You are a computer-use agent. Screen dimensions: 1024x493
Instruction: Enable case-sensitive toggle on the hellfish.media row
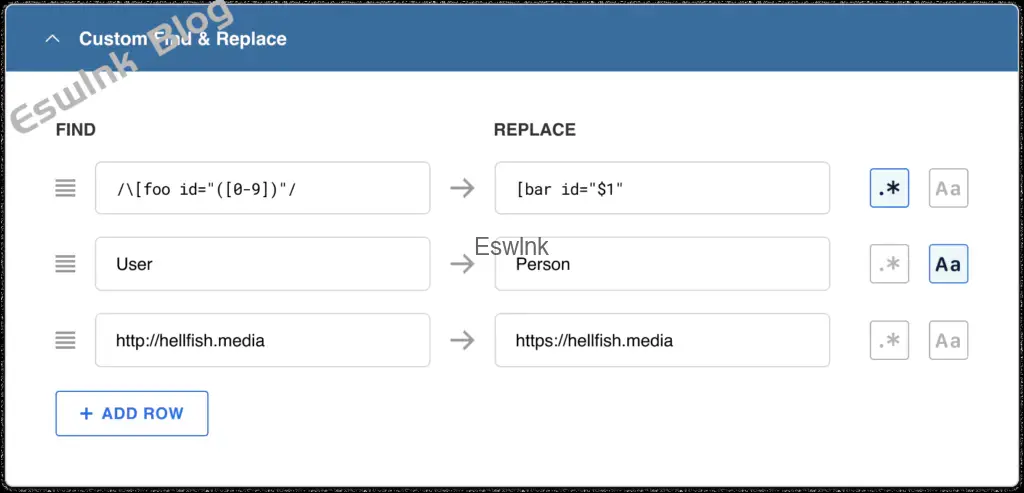(948, 340)
